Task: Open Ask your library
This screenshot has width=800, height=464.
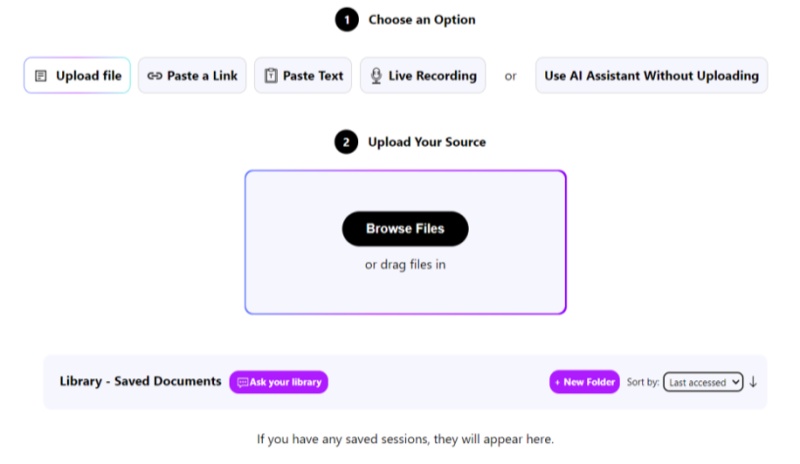Action: click(279, 382)
